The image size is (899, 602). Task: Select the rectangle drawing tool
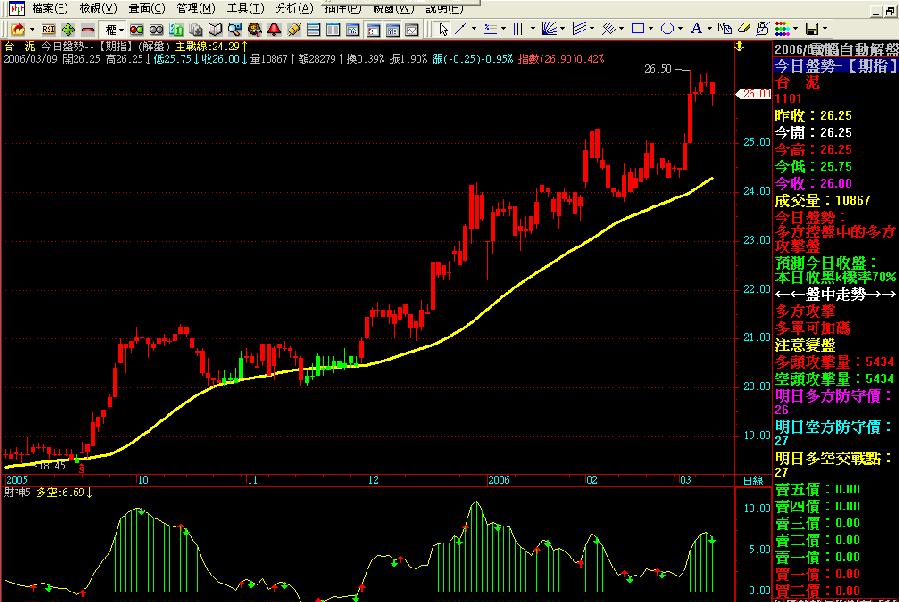[637, 29]
